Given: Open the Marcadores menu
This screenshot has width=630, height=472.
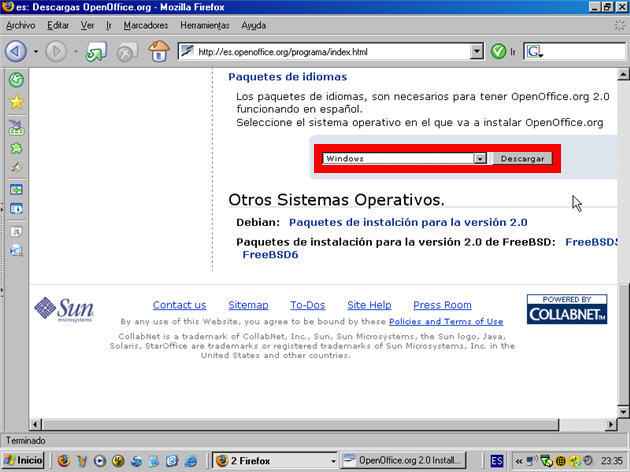Looking at the screenshot, I should point(144,24).
